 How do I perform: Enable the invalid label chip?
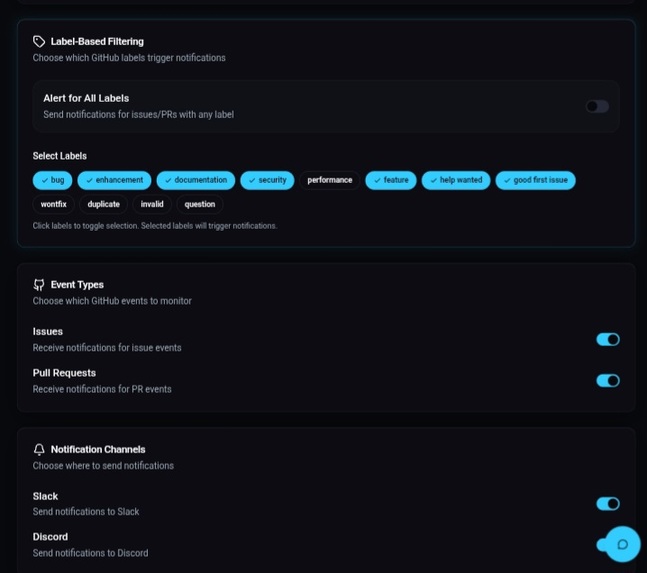152,204
